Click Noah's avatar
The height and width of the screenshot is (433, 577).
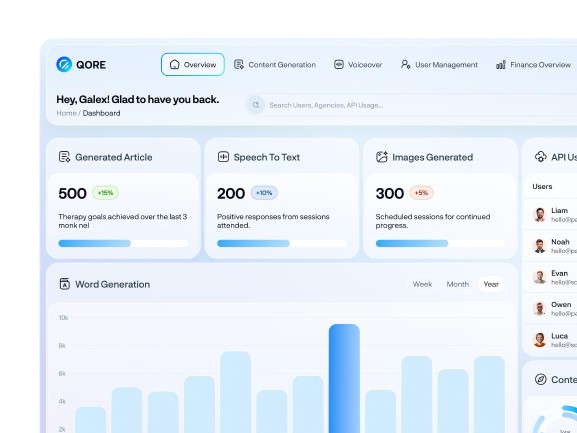point(540,246)
